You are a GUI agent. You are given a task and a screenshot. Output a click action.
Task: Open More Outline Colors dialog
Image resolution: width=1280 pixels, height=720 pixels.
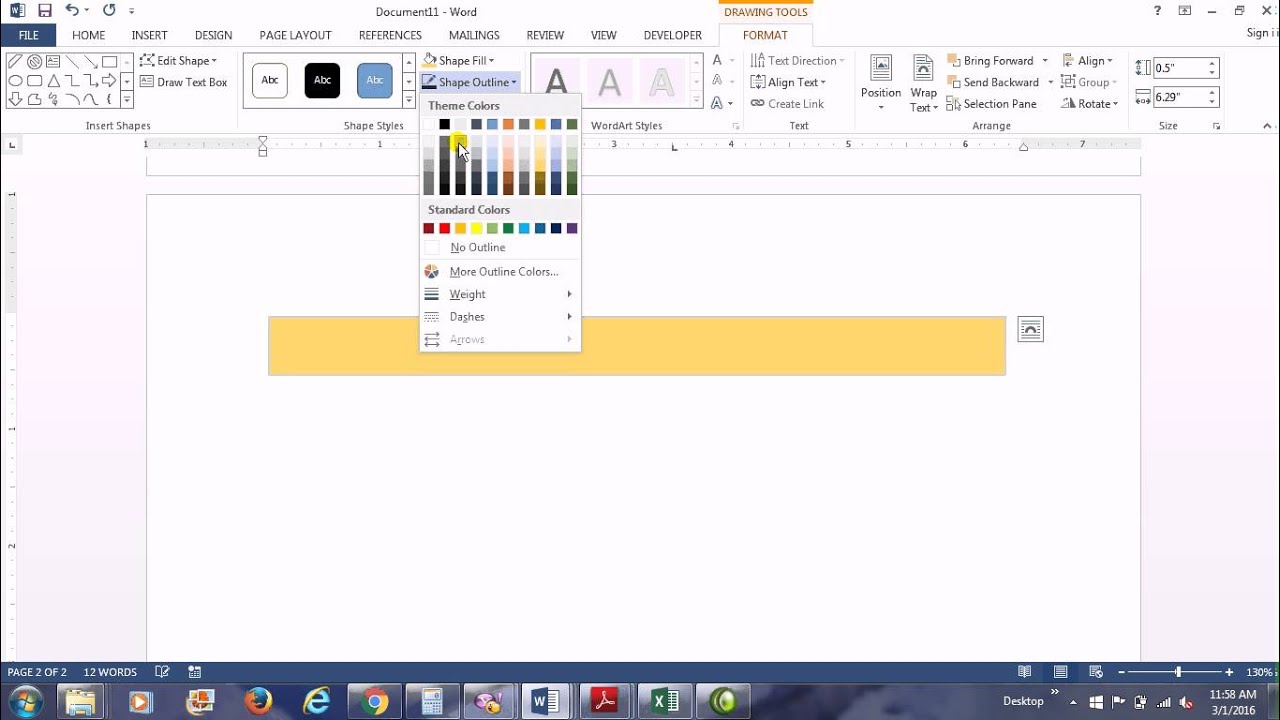point(500,272)
